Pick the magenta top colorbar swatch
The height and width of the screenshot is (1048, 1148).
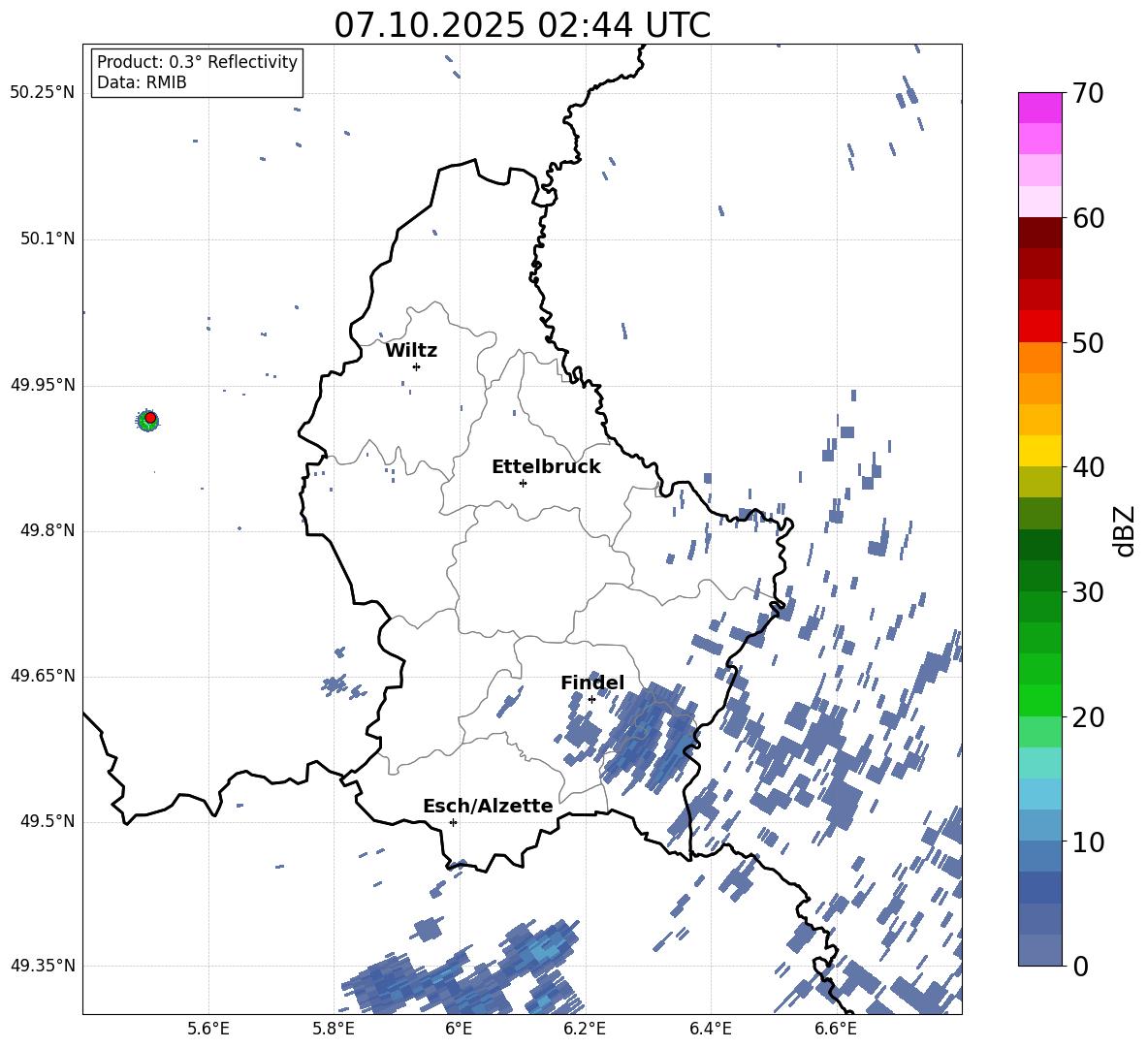(1039, 108)
